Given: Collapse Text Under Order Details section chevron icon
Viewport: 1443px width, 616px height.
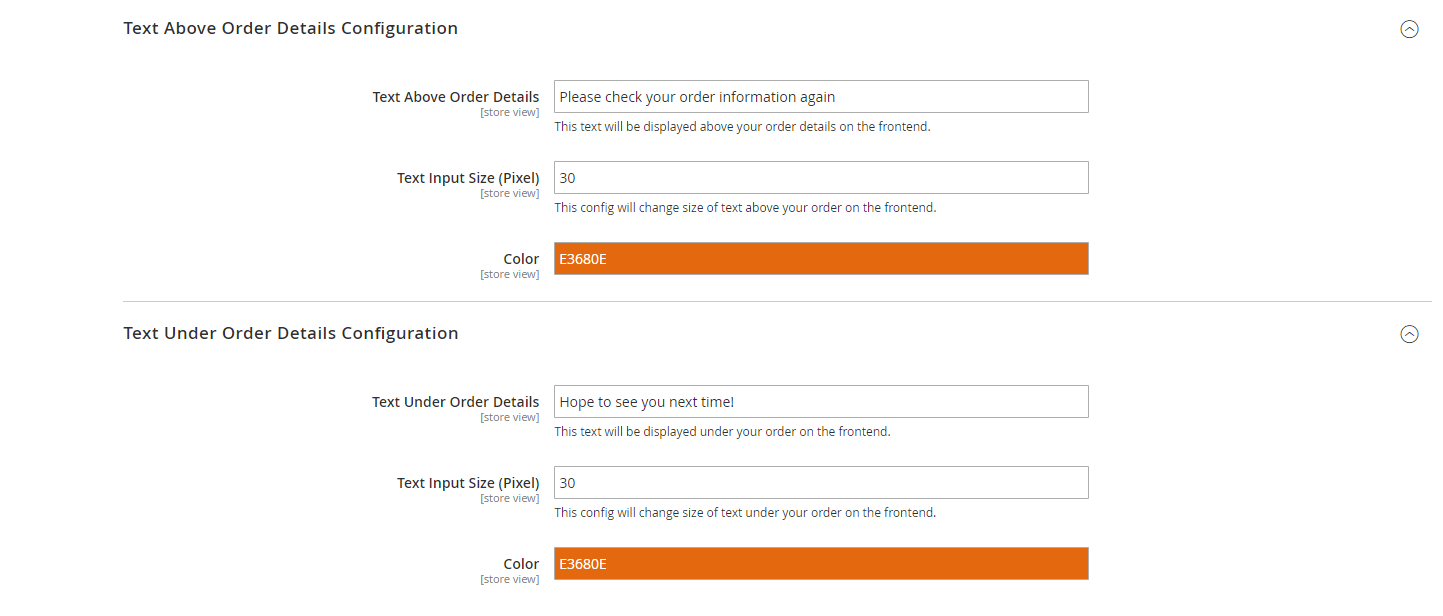Looking at the screenshot, I should [1409, 334].
